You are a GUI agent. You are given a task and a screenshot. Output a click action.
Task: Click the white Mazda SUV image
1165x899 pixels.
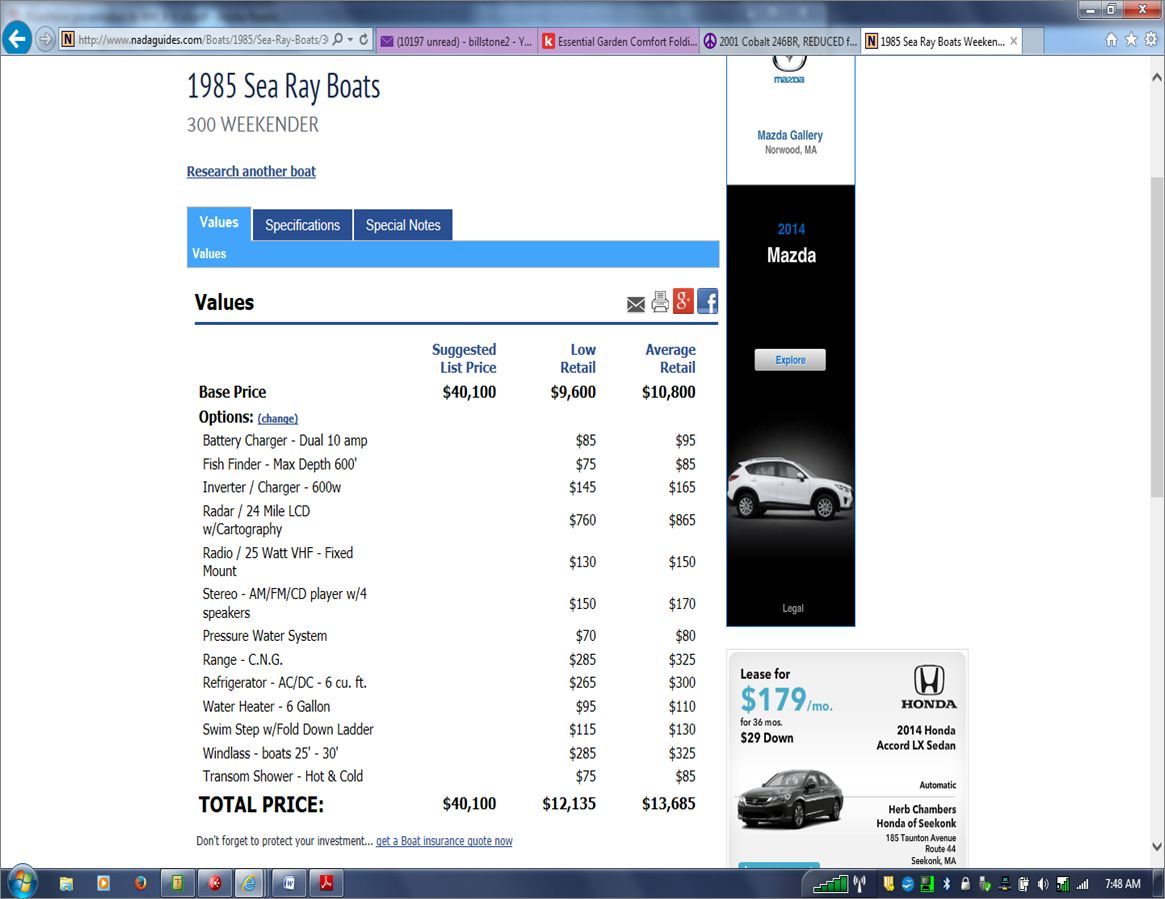point(790,488)
